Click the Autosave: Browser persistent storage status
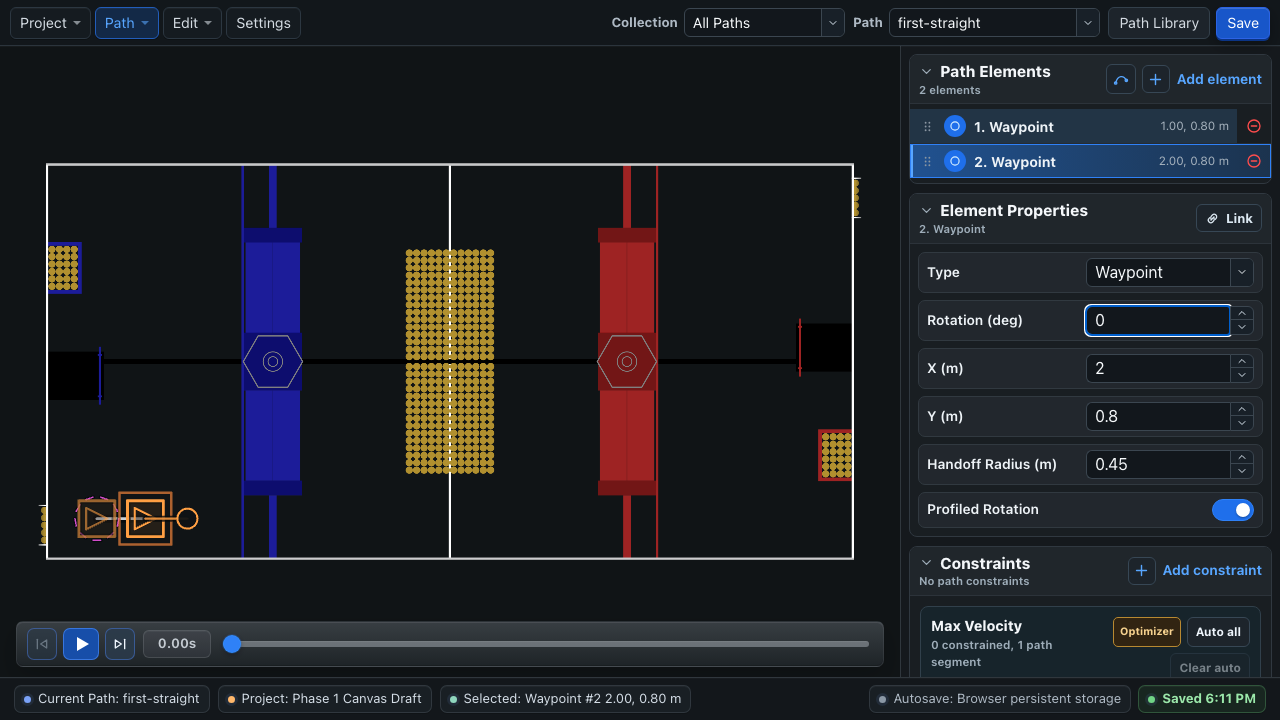The width and height of the screenshot is (1280, 720). pos(1000,699)
